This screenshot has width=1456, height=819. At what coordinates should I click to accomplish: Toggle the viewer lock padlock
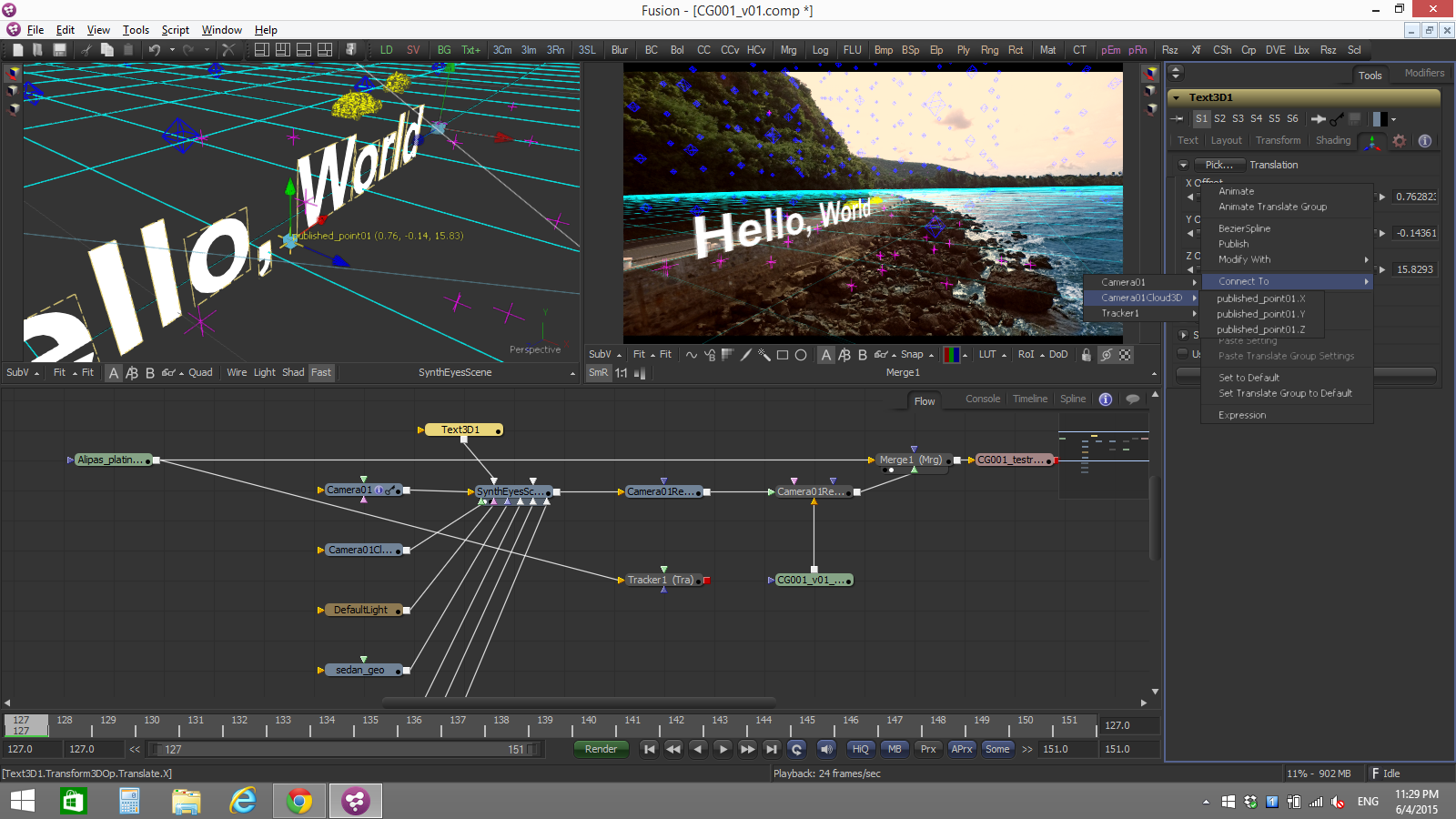tap(1086, 355)
